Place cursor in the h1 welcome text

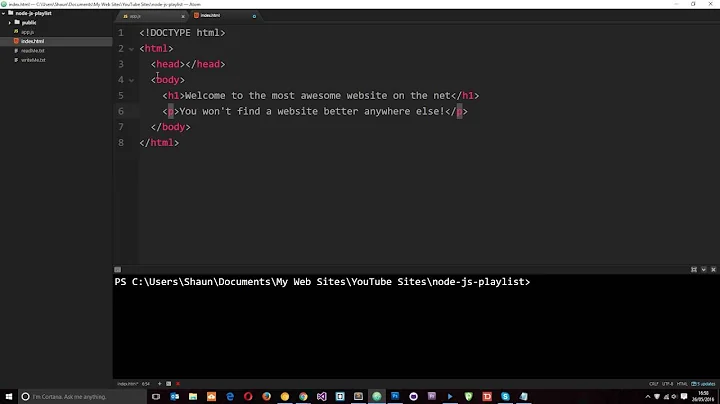click(x=318, y=95)
